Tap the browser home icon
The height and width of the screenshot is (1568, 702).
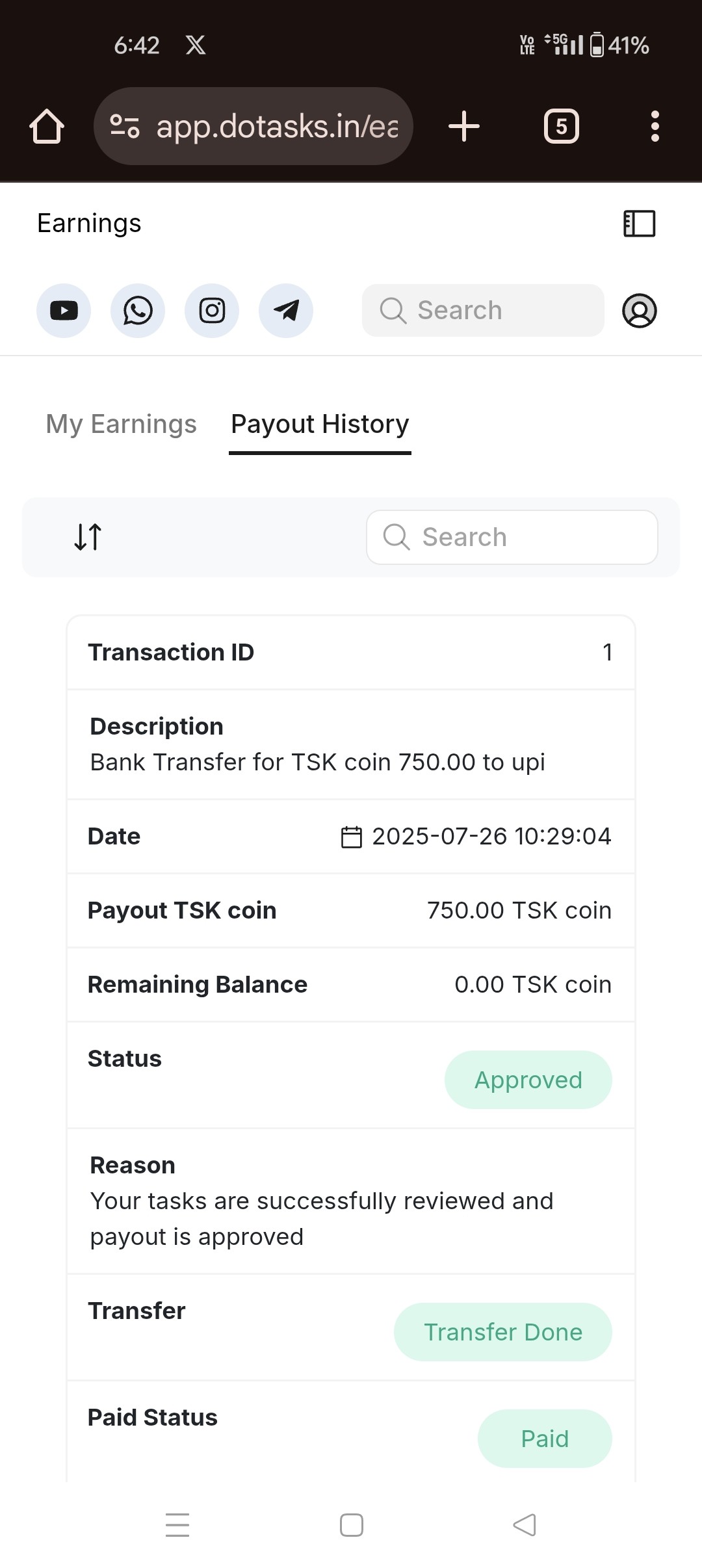tap(47, 126)
